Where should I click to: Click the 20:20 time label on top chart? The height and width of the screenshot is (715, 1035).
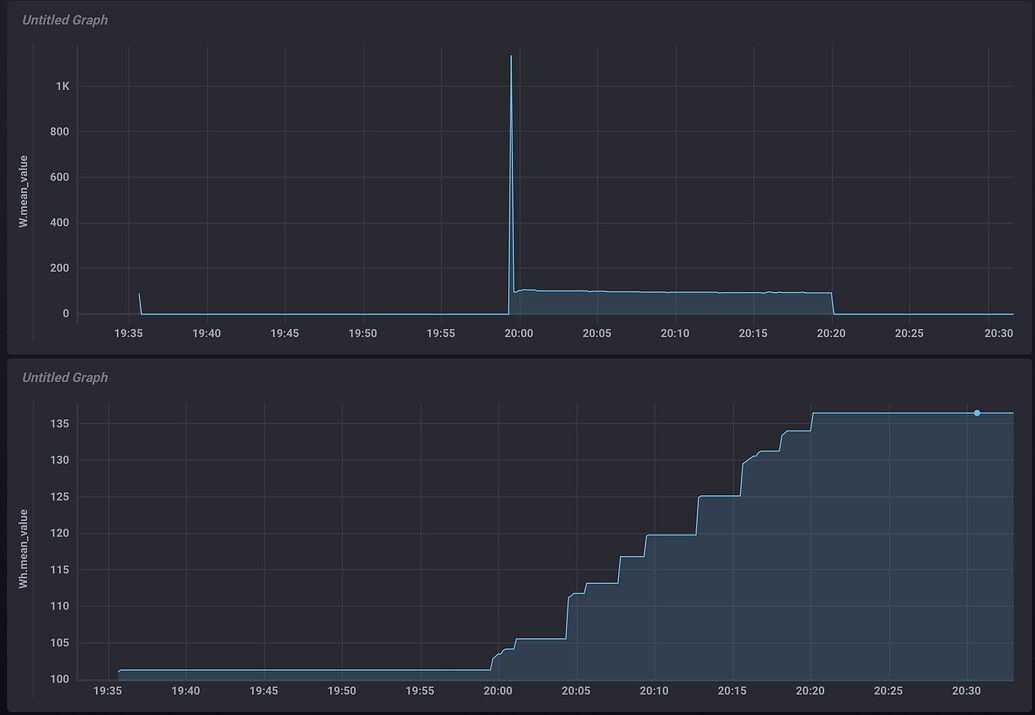click(831, 333)
